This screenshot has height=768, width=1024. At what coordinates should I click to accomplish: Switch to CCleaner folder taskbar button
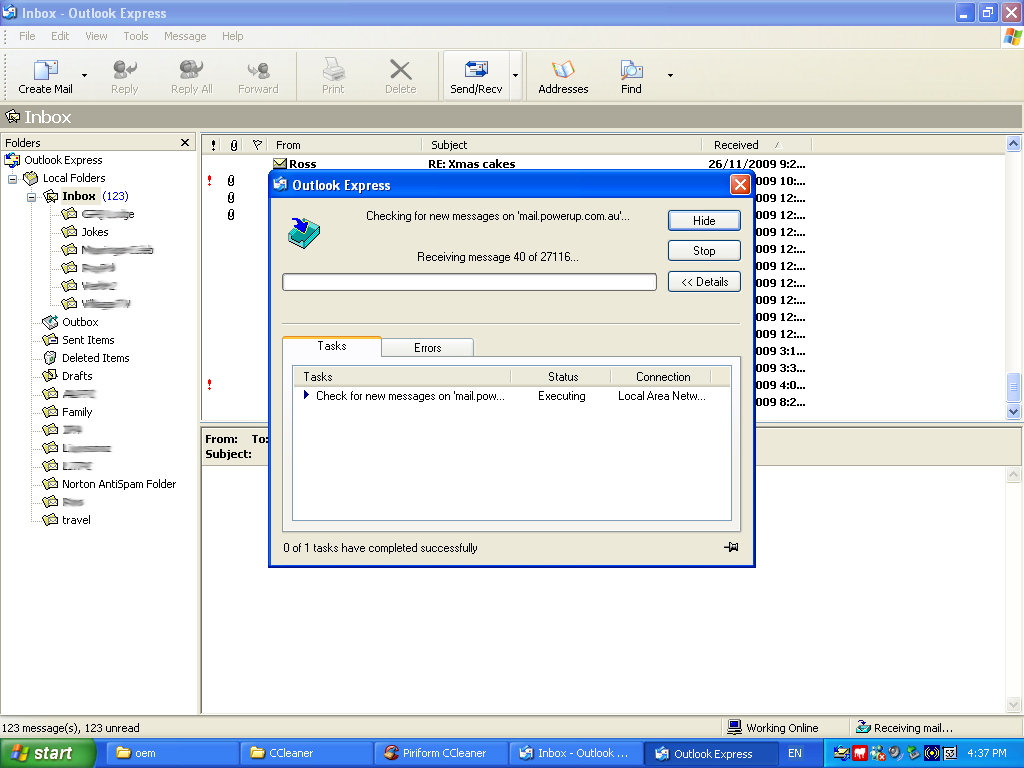[x=306, y=753]
